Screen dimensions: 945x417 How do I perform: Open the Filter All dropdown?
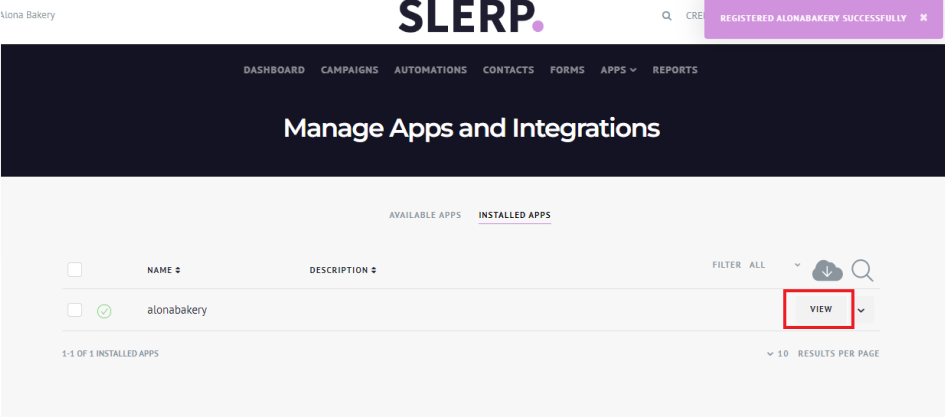775,265
